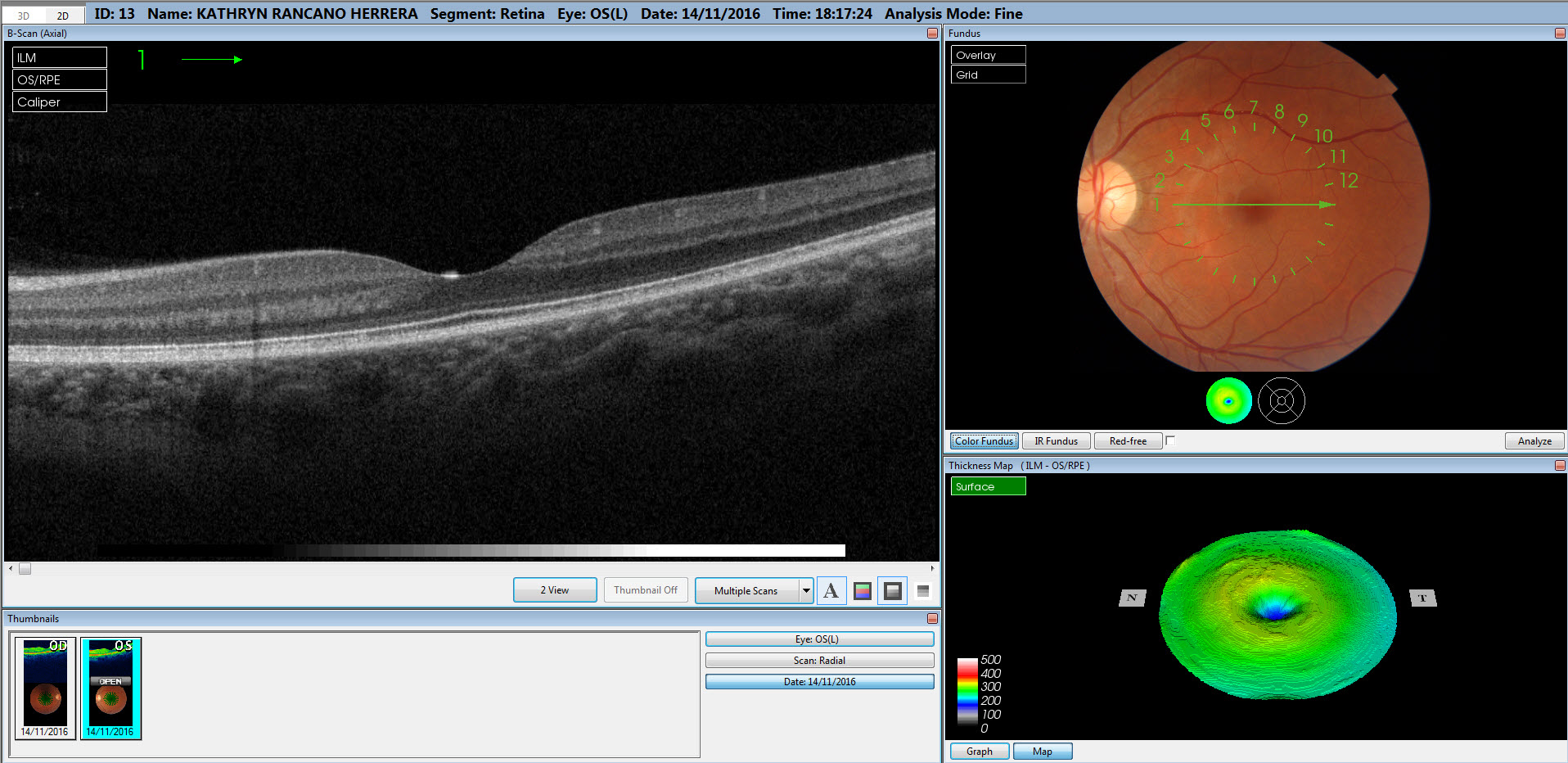Click the IR Fundus button
Viewport: 1568px width, 763px height.
[x=1056, y=440]
